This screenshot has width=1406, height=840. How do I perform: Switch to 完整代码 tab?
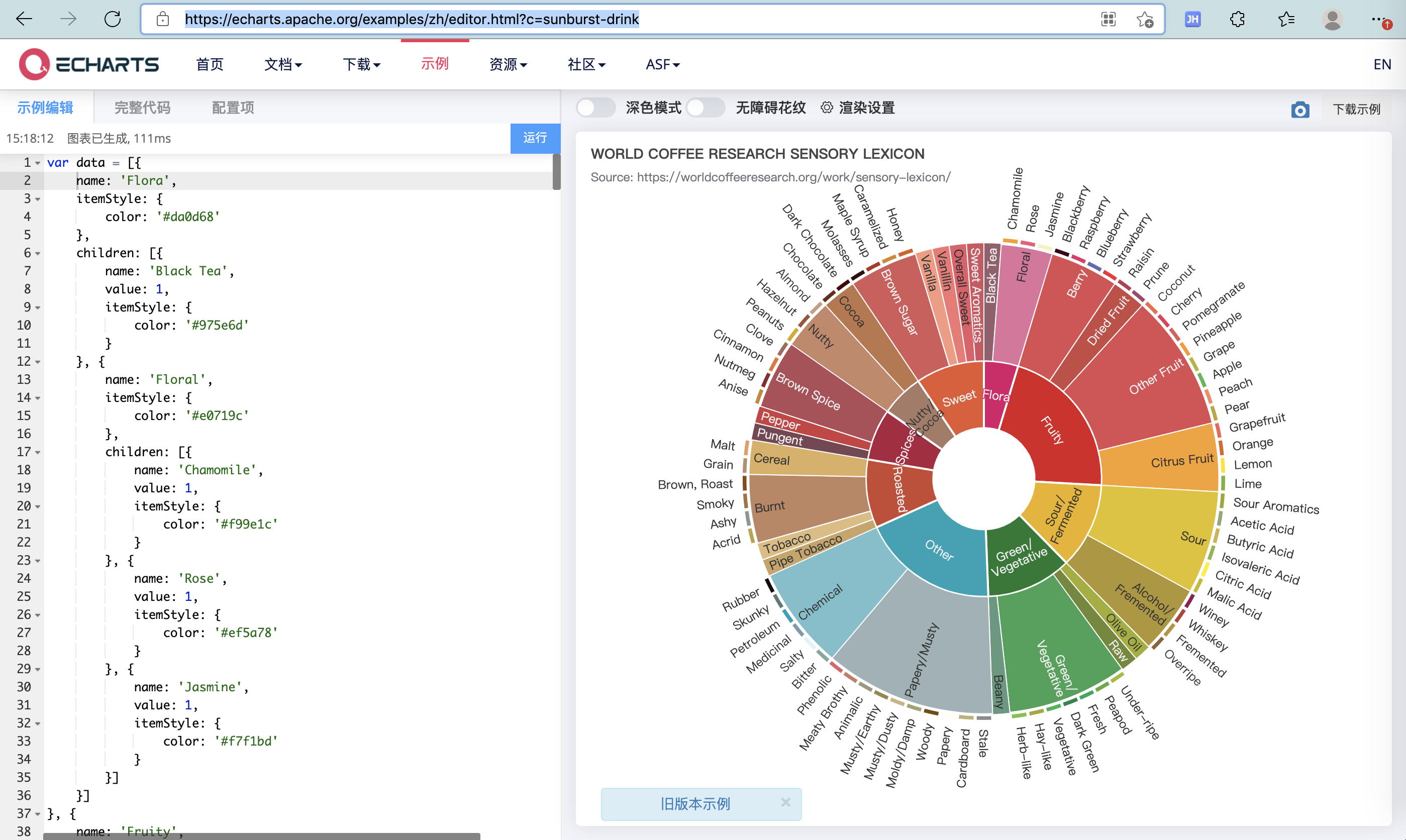click(142, 108)
